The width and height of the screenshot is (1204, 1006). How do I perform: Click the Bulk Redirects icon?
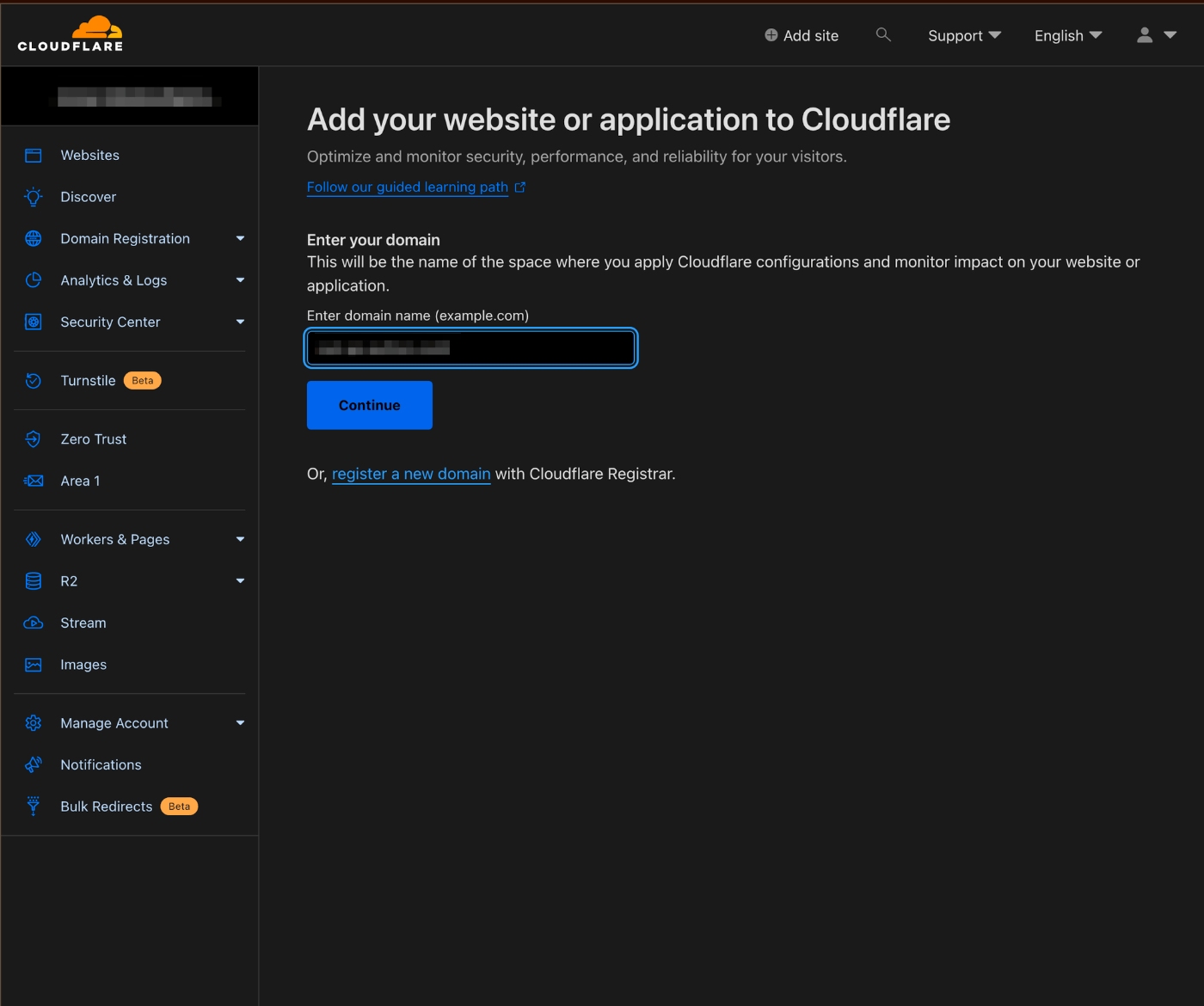pyautogui.click(x=34, y=807)
